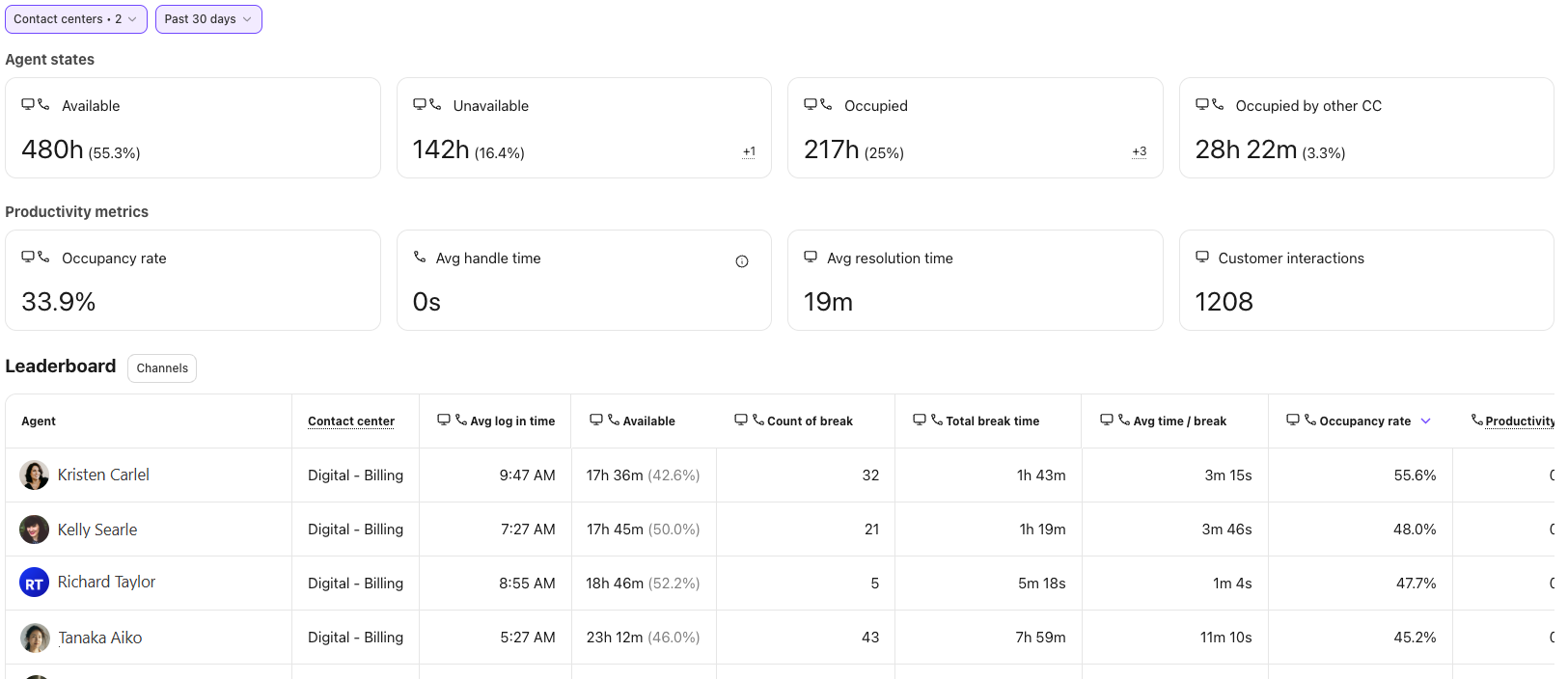Sort by Contact center column header

[x=351, y=421]
